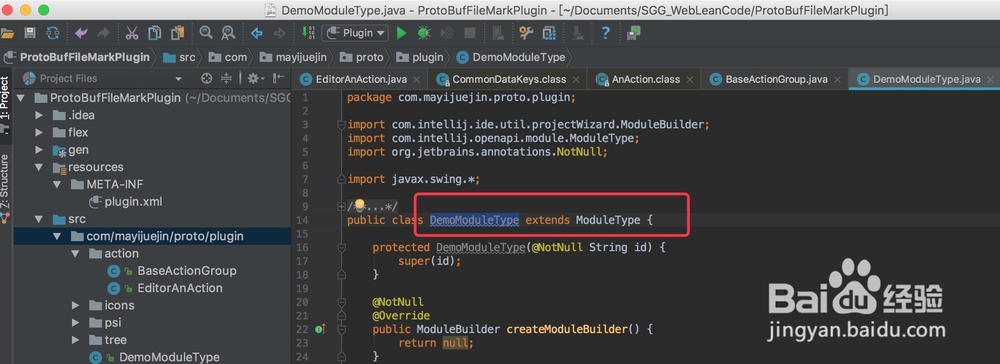This screenshot has height=364, width=1000.
Task: Open the project panel gear settings
Action: coord(255,78)
